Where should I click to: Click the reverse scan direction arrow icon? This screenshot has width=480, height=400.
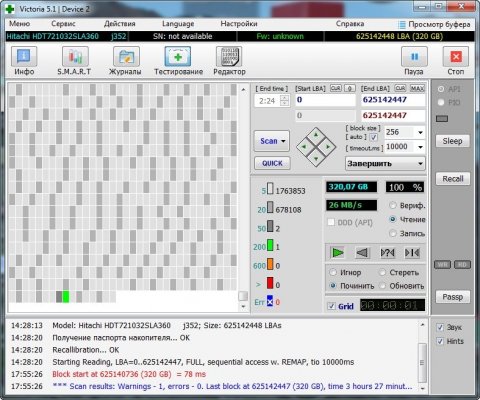pos(362,253)
